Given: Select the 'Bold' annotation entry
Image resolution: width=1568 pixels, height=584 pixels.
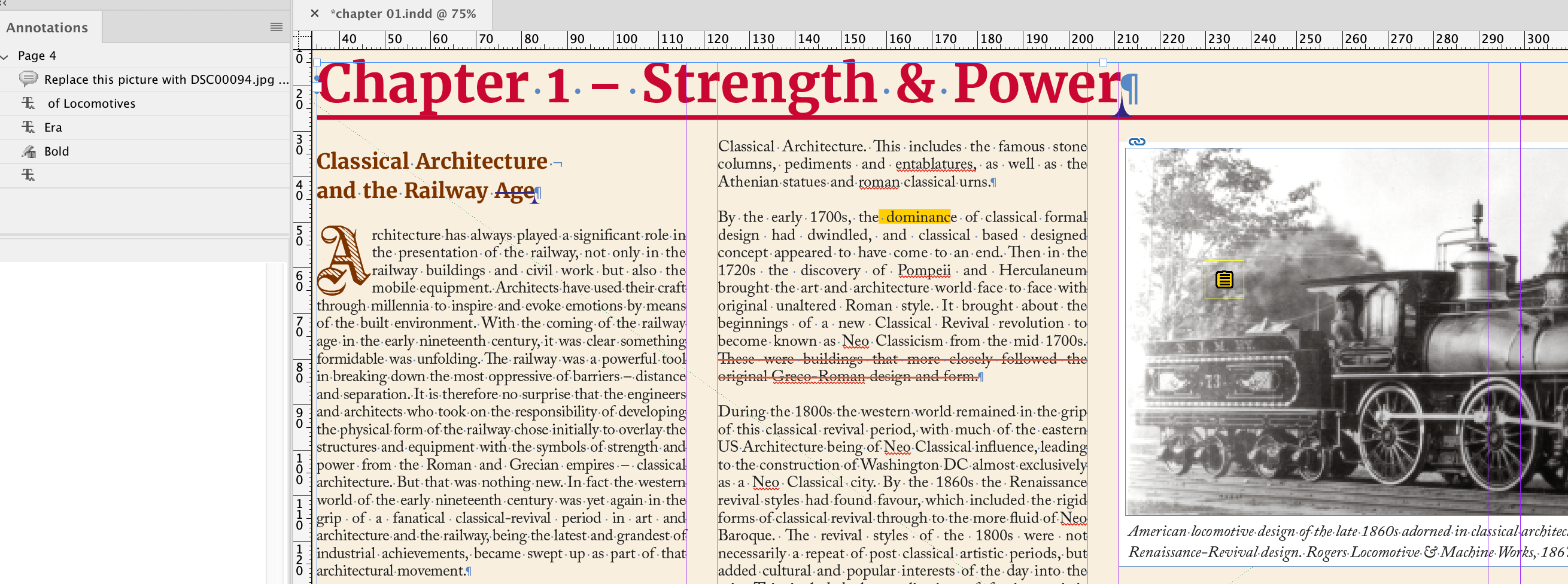Looking at the screenshot, I should coord(57,151).
